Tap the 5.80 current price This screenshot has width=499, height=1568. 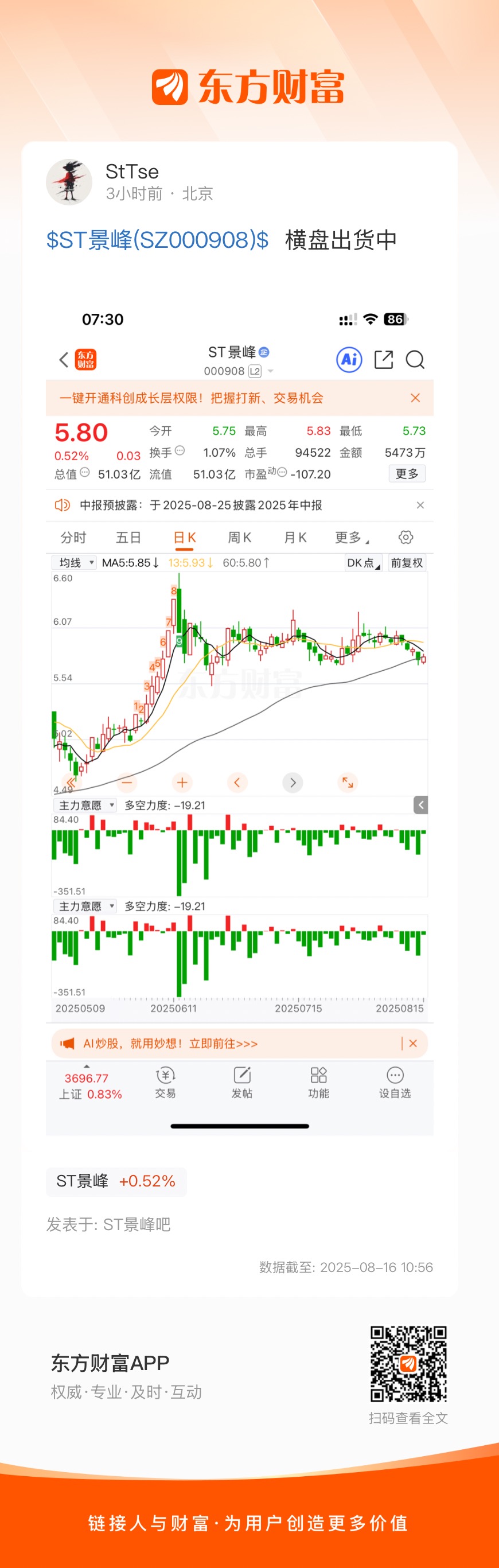(81, 433)
